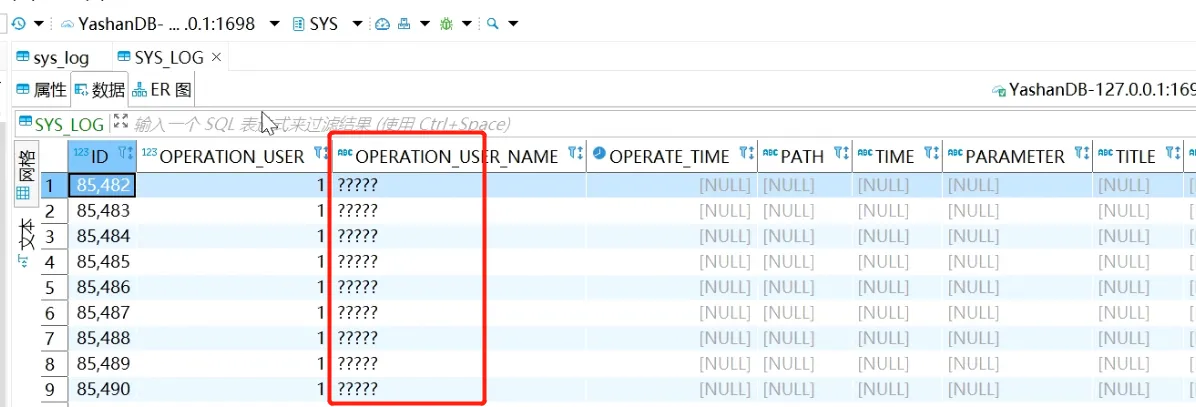Click ????? name cell in row 85,483
The width and height of the screenshot is (1196, 407).
pos(459,210)
